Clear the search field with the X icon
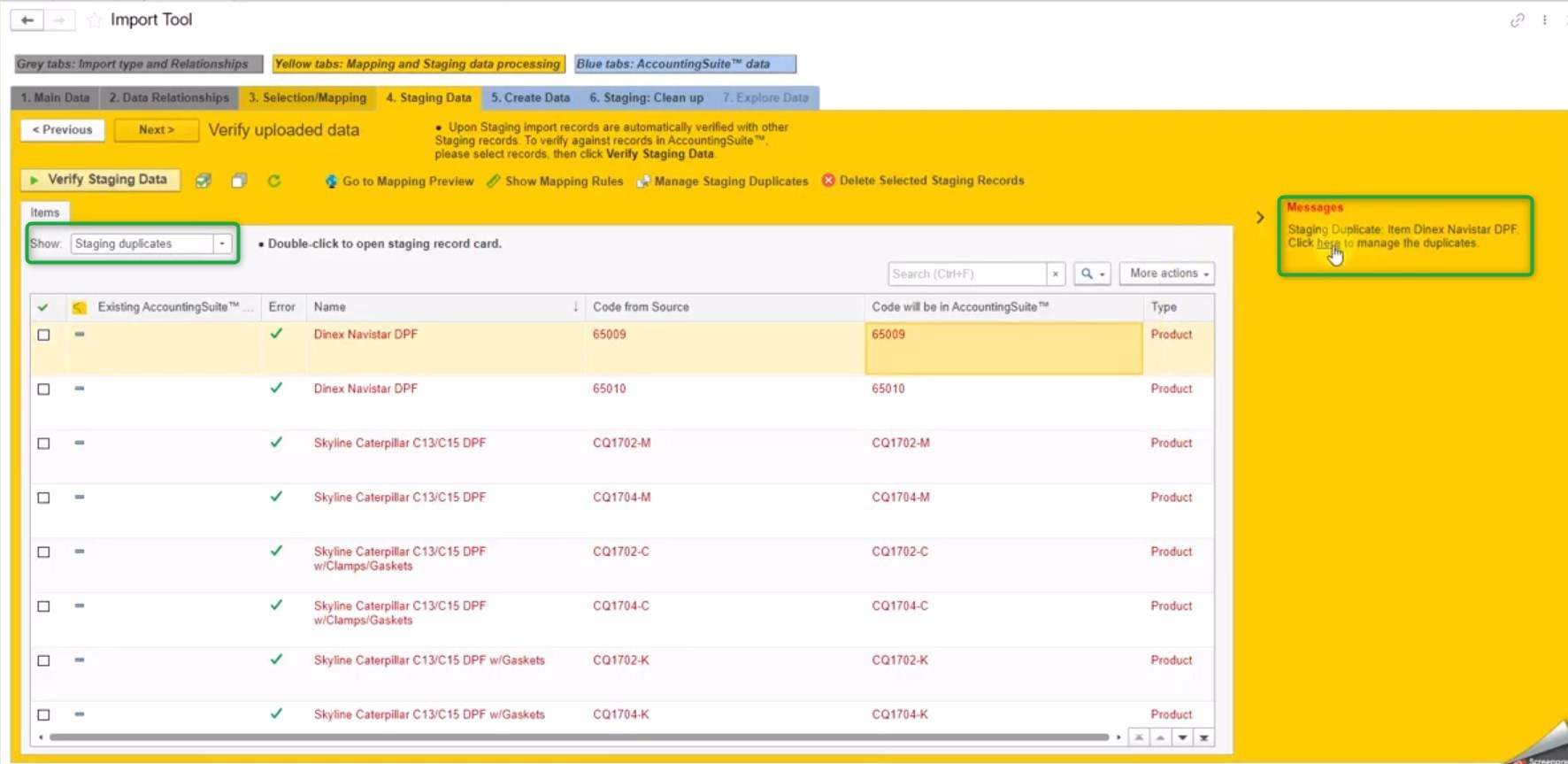Screen dimensions: 1568x764 pyautogui.click(x=1055, y=274)
